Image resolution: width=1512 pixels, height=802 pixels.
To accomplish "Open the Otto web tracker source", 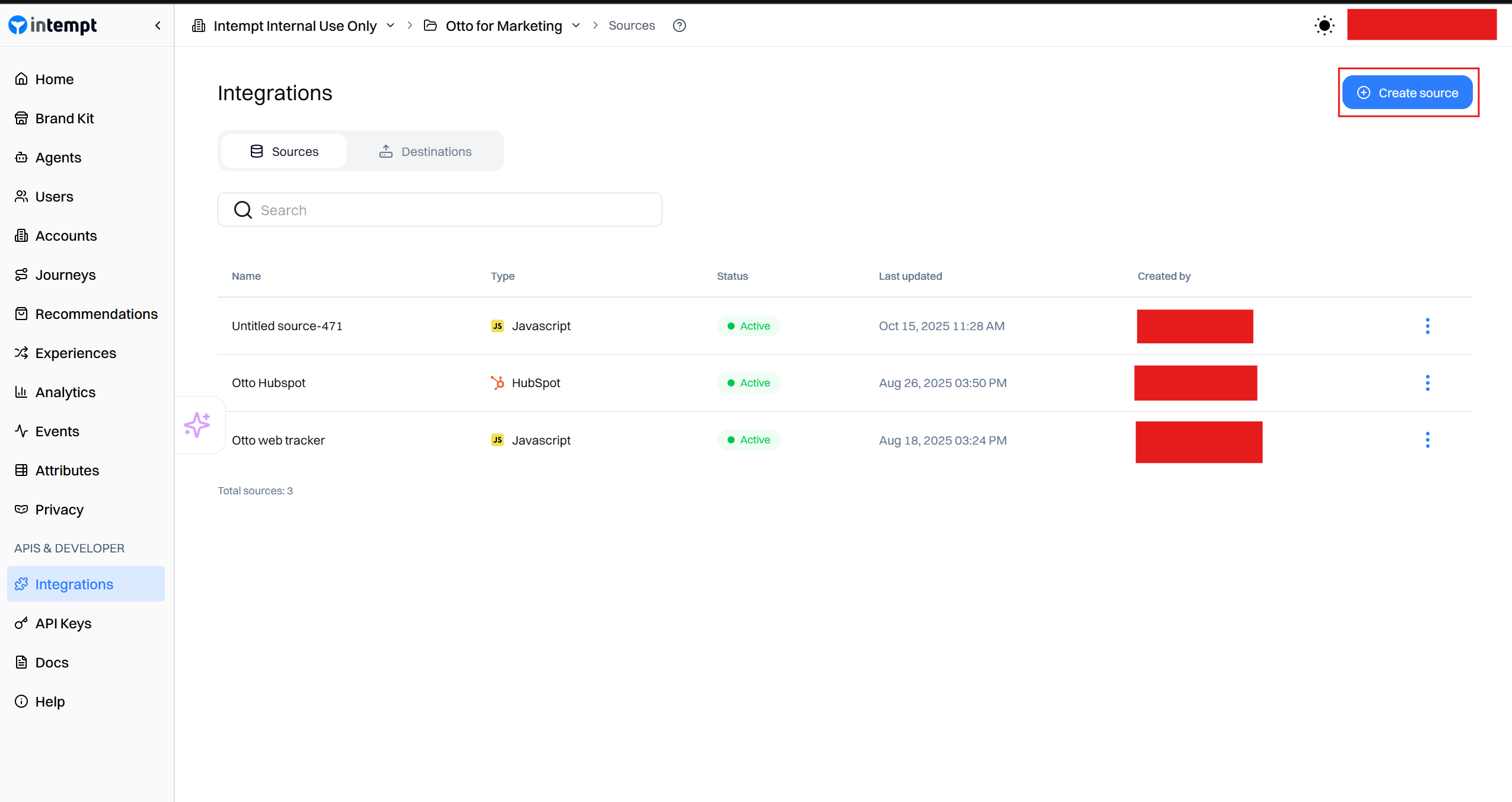I will (278, 440).
